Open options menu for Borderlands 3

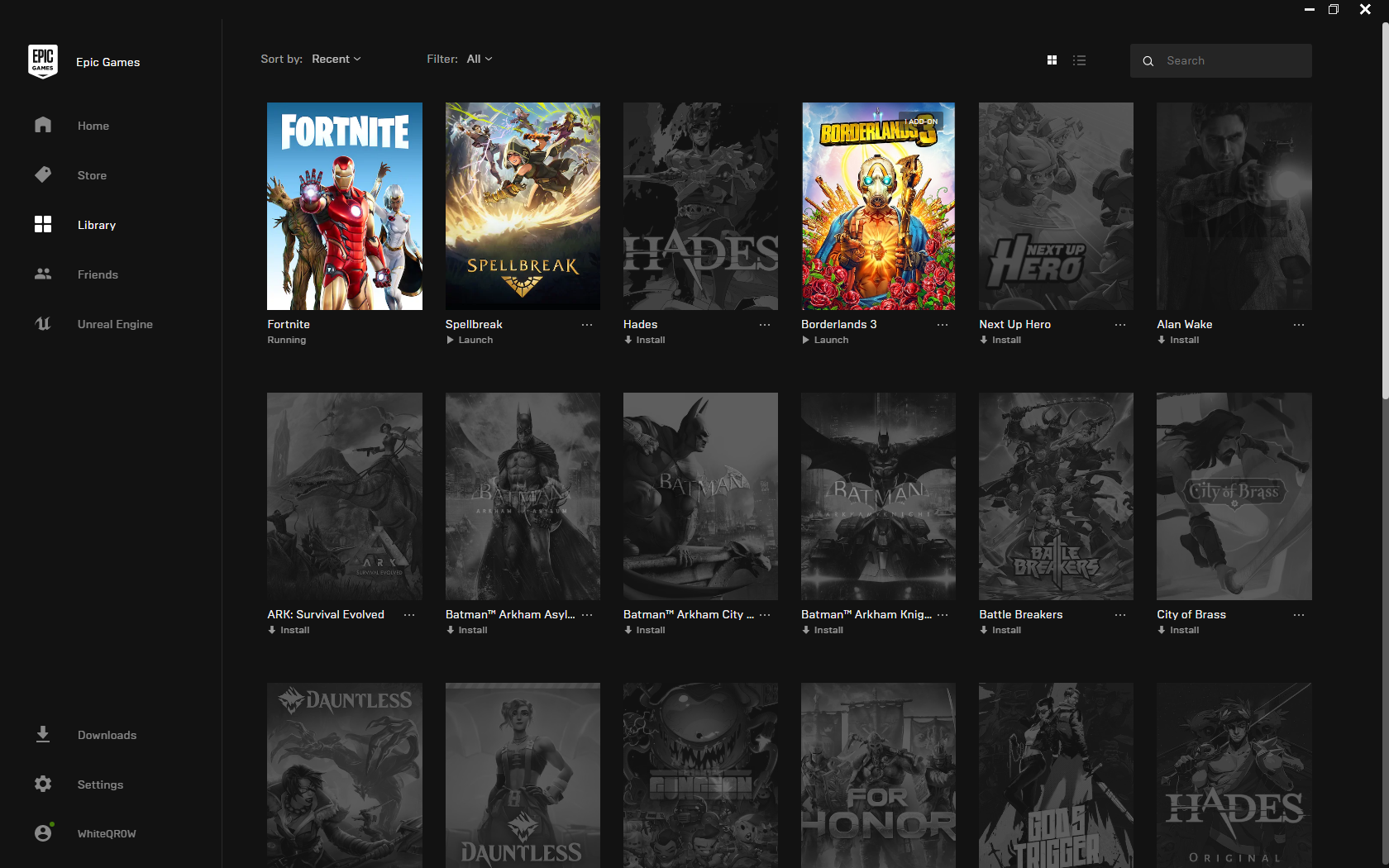(943, 325)
